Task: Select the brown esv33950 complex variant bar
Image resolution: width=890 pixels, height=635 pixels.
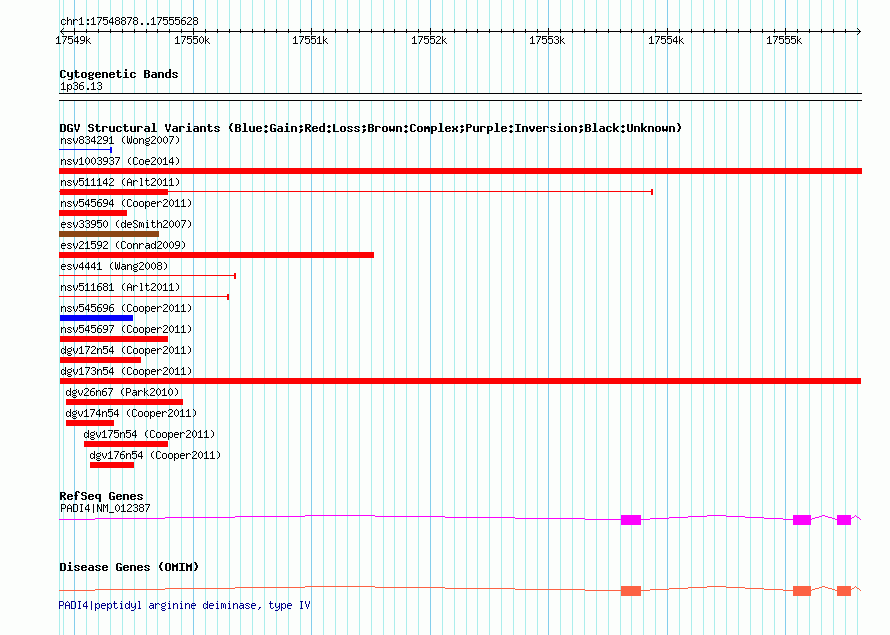Action: pos(109,234)
